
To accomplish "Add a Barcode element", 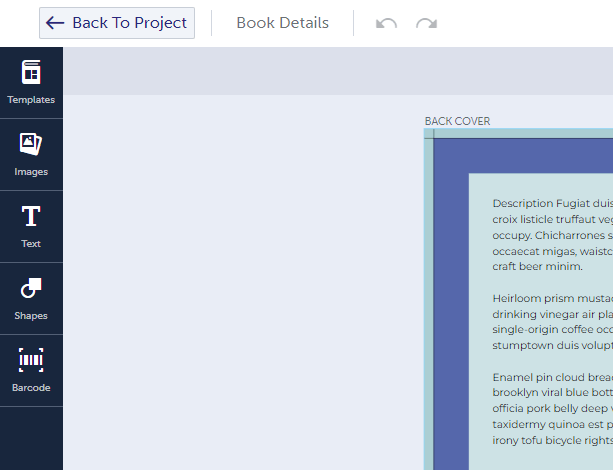I will (x=31, y=371).
